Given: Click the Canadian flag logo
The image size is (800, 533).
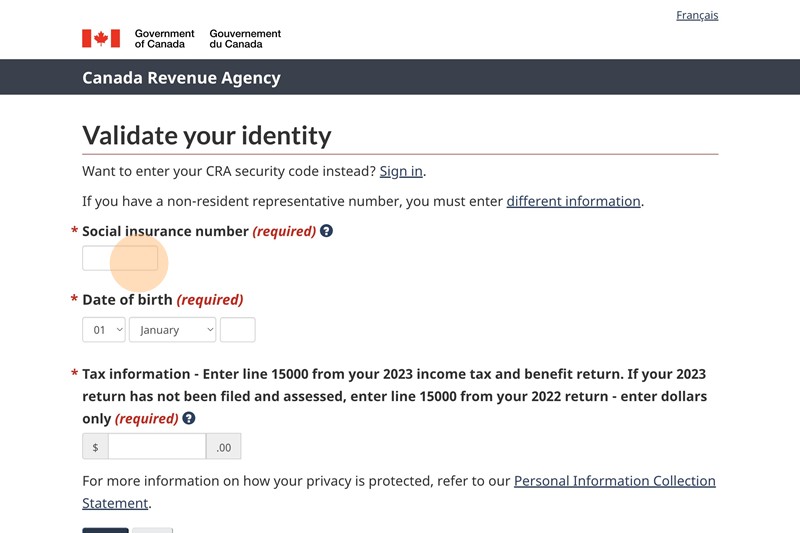Looking at the screenshot, I should (101, 38).
